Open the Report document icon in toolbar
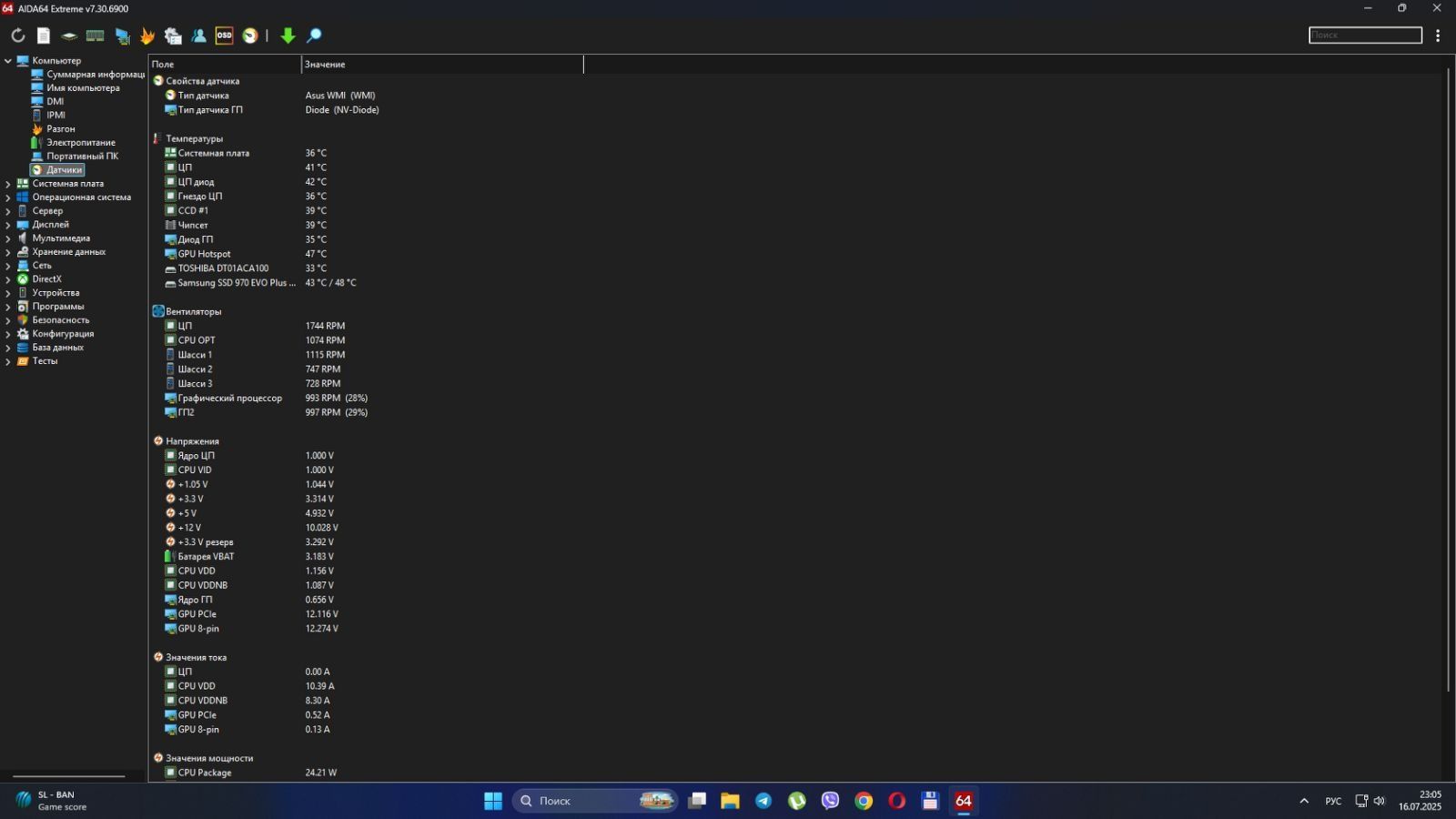 pyautogui.click(x=44, y=35)
